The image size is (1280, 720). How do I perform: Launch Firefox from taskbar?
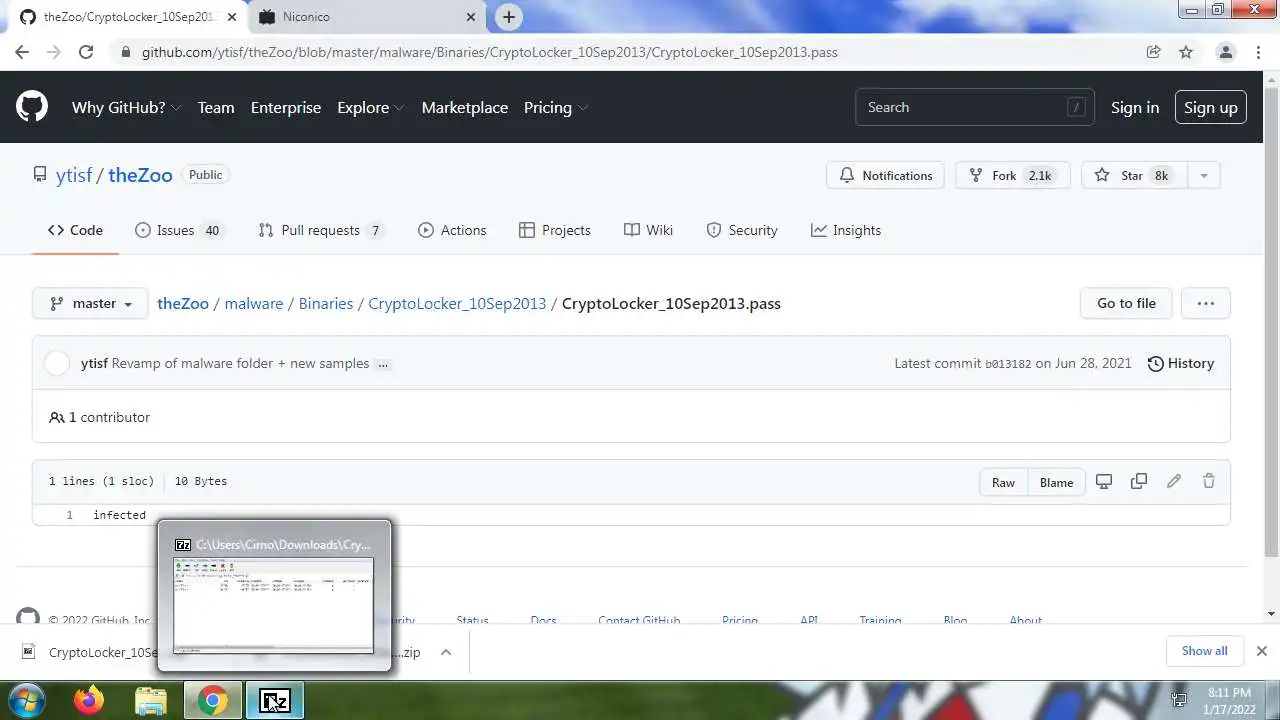pos(89,700)
